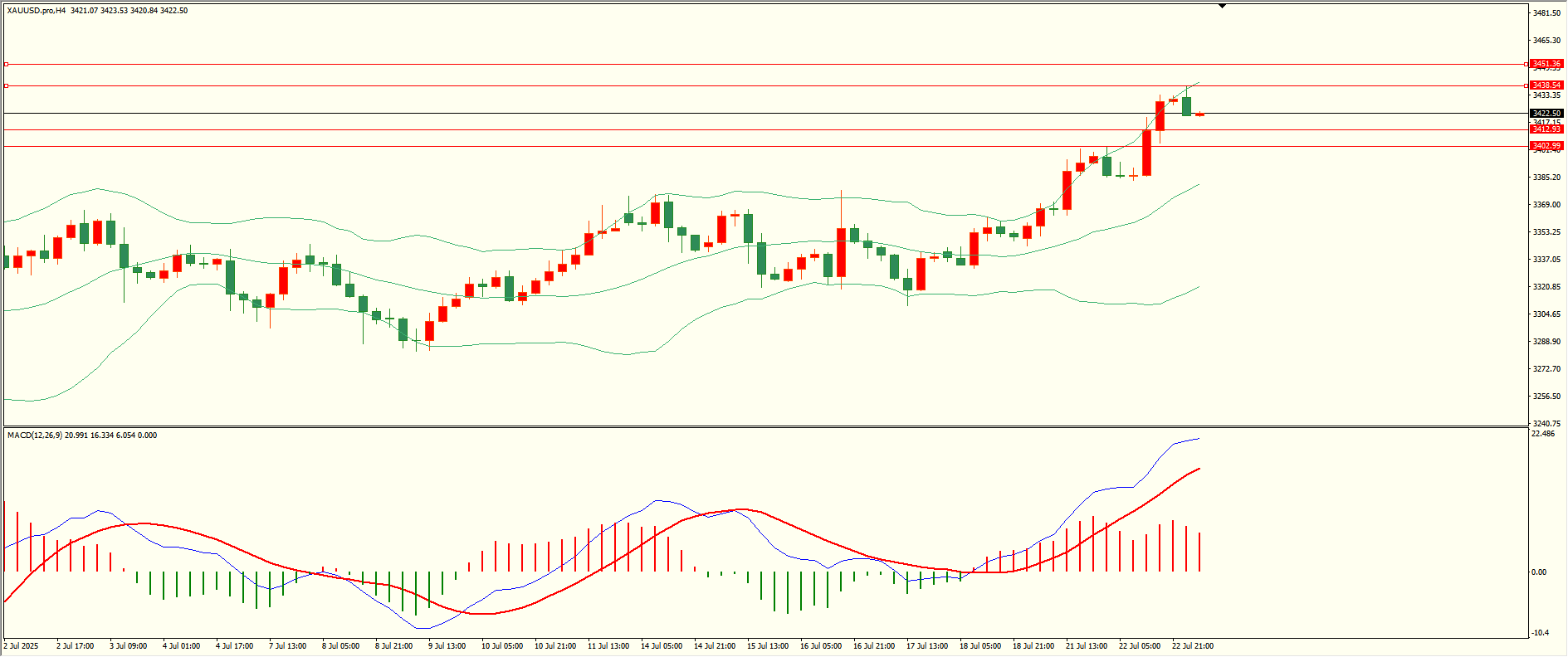Click the right anchor square of 3451.36 line
Screen dimensions: 1568x657
(x=1526, y=64)
